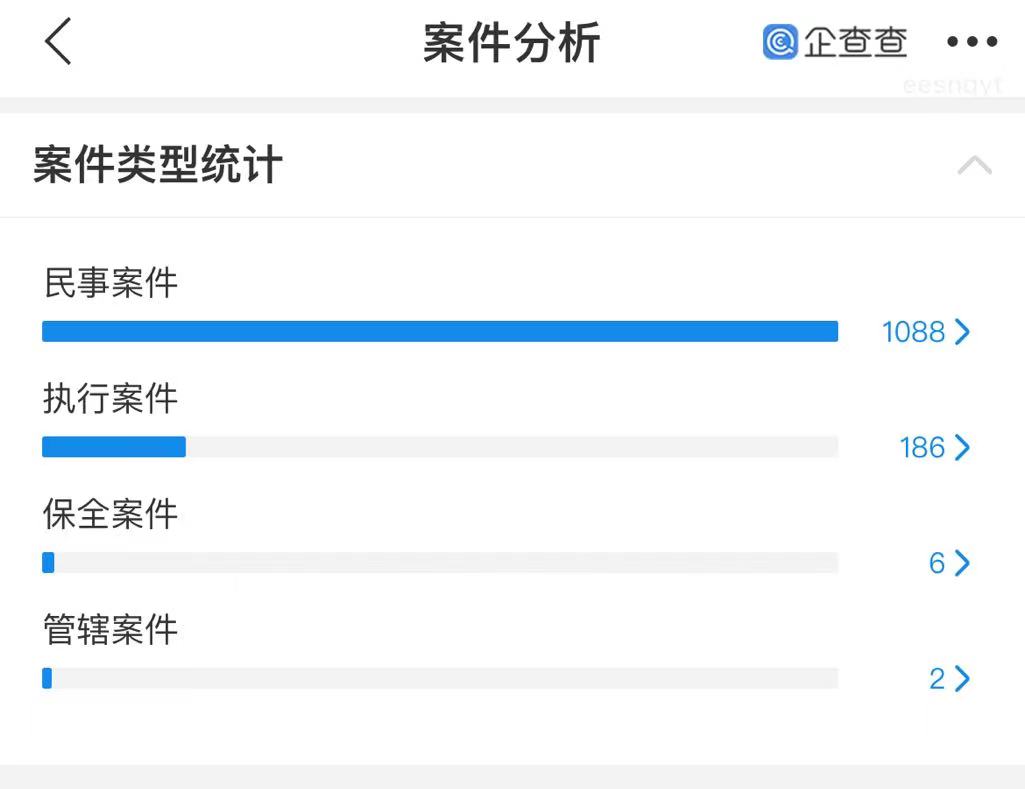View the 2 jurisdiction cases count

click(937, 679)
